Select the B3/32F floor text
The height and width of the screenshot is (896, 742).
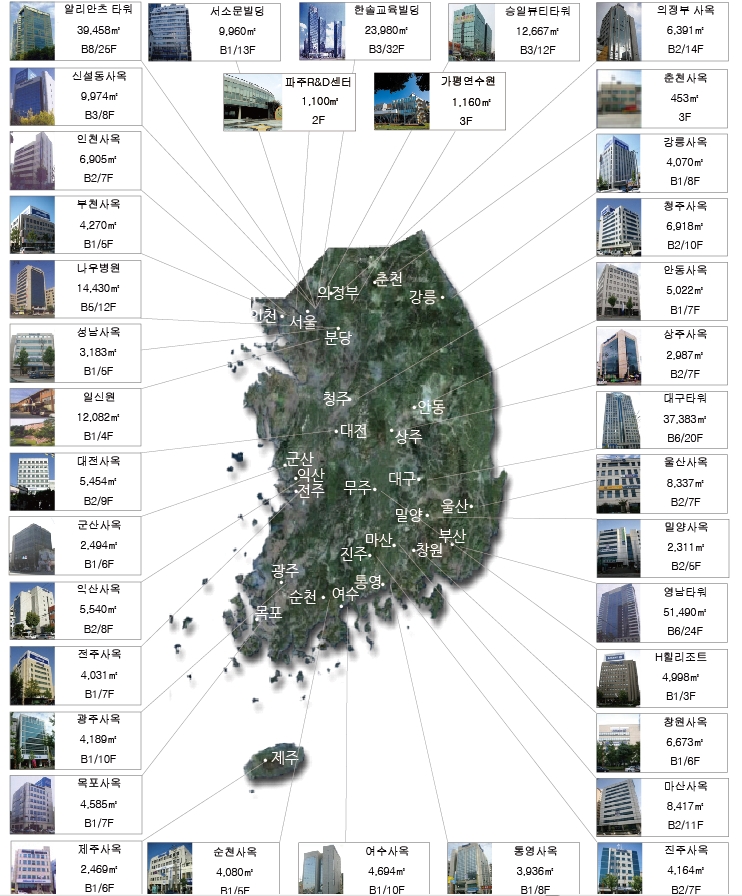[x=386, y=49]
